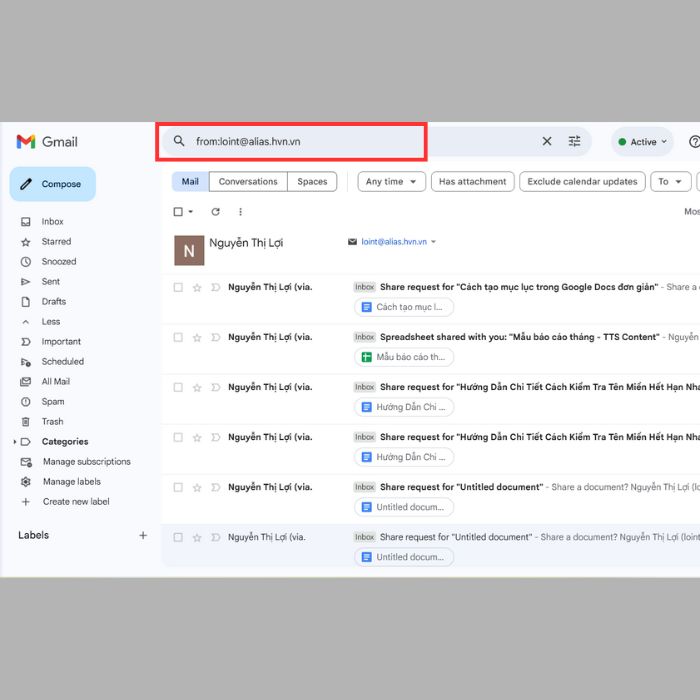
Task: Open the Drafts folder
Action: [54, 302]
